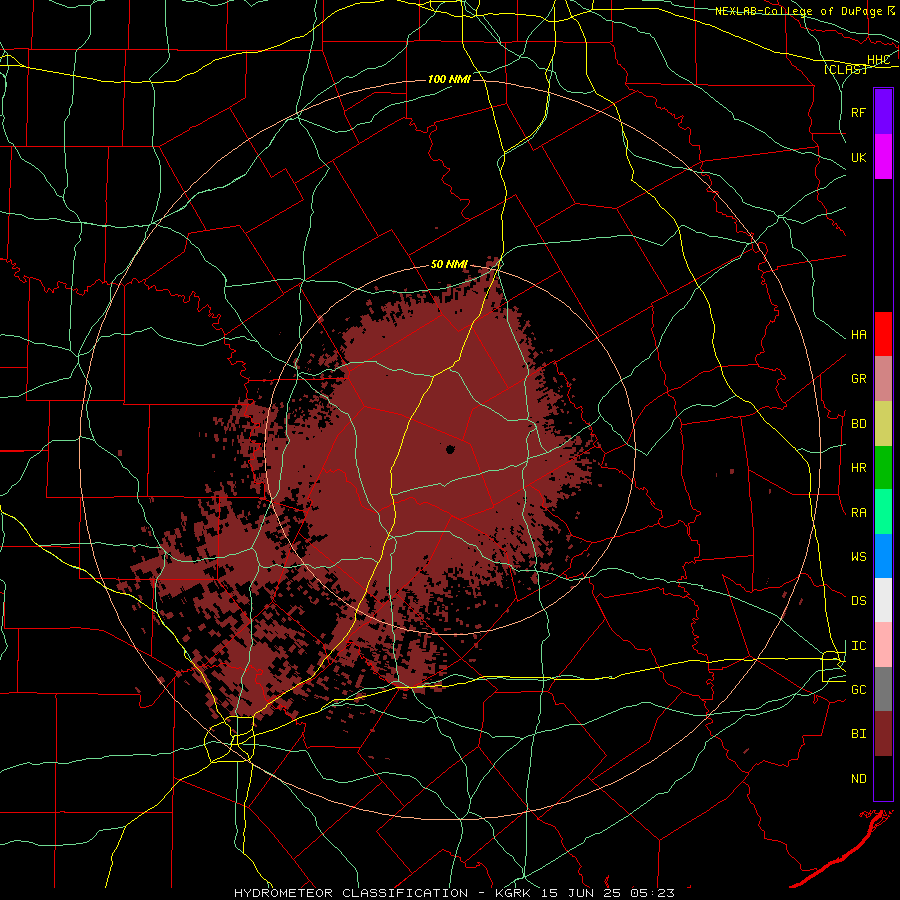Select the IC light pink legend swatch
This screenshot has height=900, width=900.
[x=883, y=645]
